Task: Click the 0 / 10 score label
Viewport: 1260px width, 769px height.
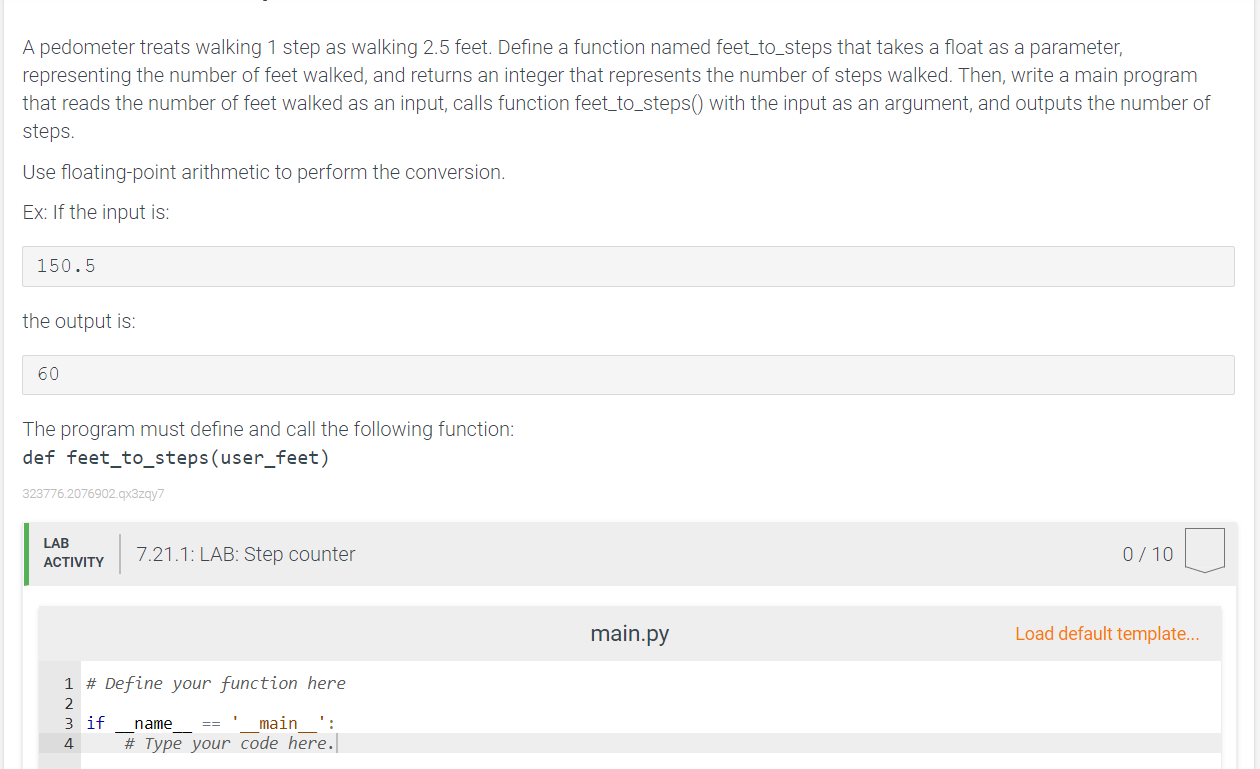Action: point(1148,554)
